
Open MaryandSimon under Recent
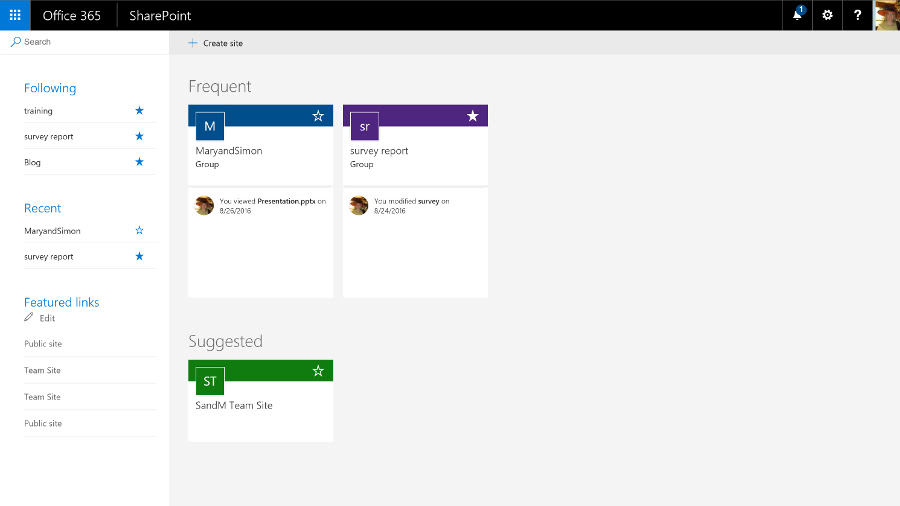pyautogui.click(x=52, y=231)
